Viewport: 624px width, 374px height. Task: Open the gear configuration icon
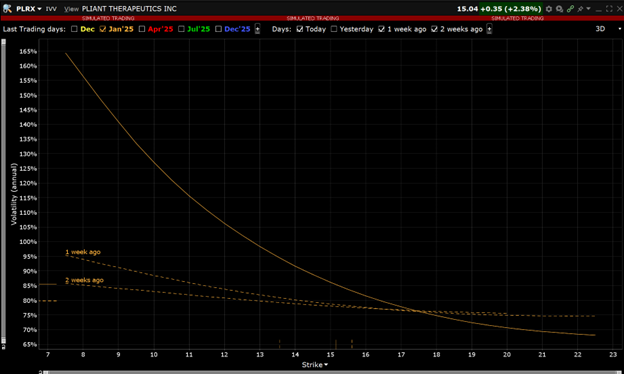click(x=549, y=9)
